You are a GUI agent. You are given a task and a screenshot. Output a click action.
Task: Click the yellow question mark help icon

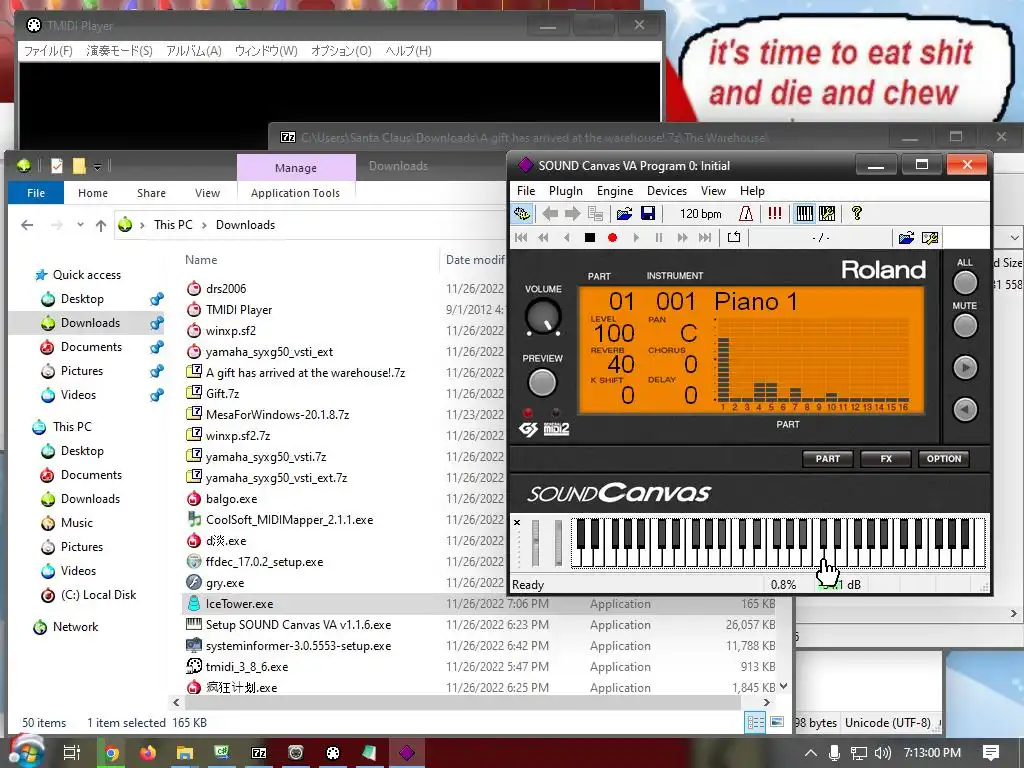tap(856, 214)
